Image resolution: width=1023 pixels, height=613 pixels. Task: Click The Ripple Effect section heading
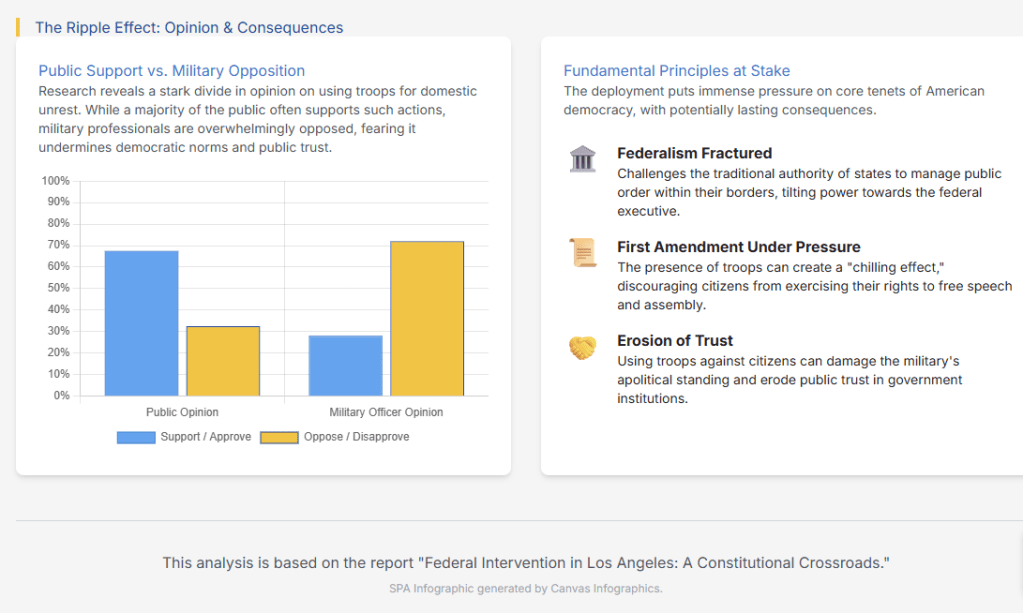tap(189, 28)
